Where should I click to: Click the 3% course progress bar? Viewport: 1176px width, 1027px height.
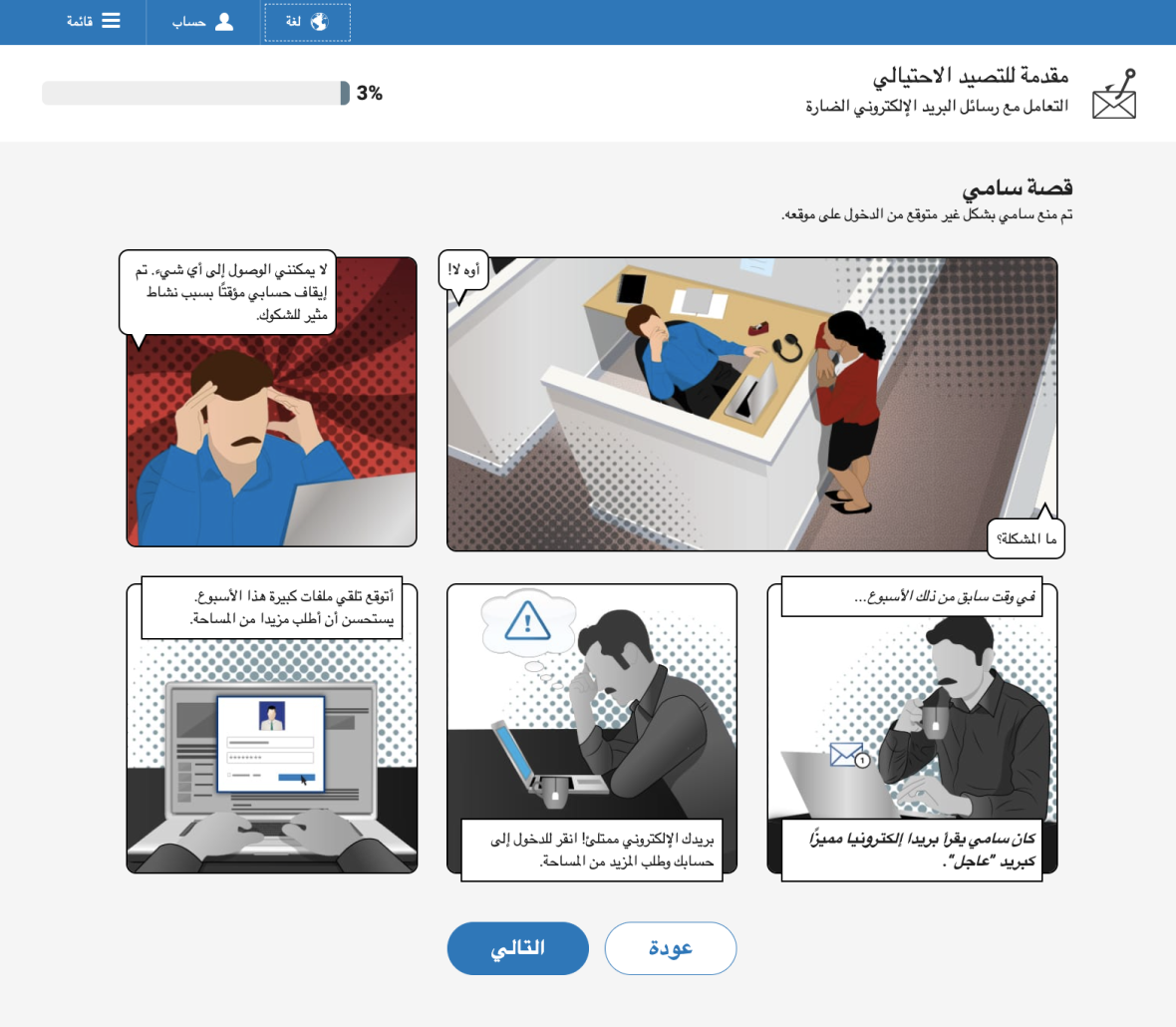(195, 93)
